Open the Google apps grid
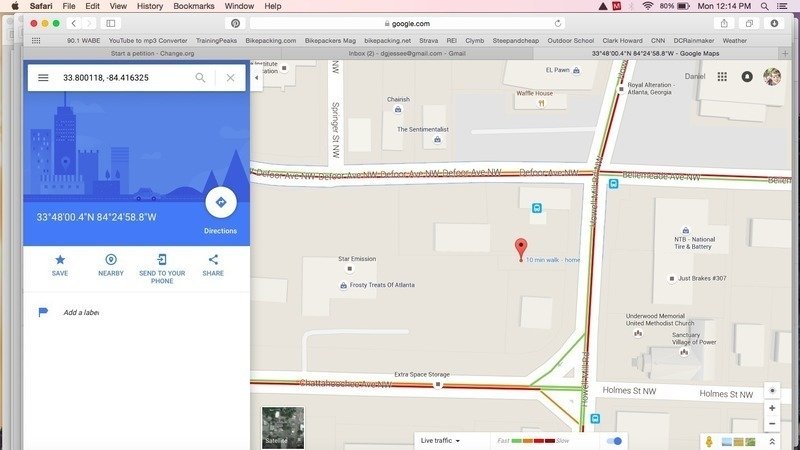The width and height of the screenshot is (800, 450). [x=721, y=76]
